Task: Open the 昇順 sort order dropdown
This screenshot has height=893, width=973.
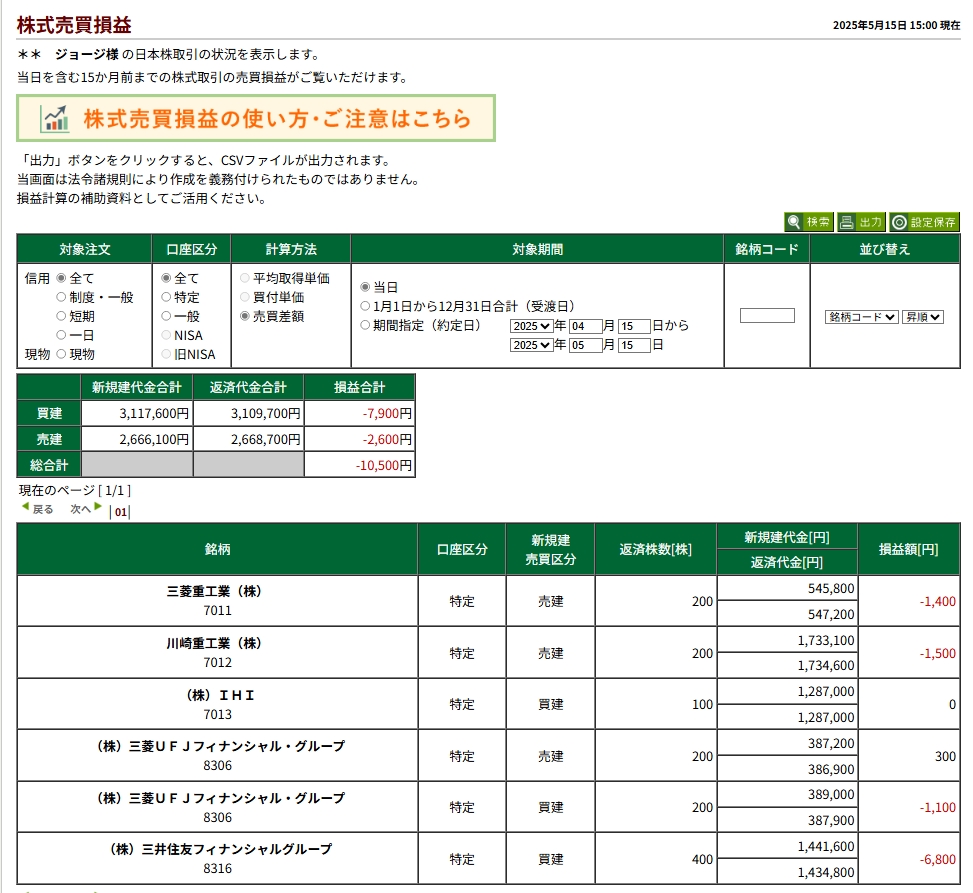Action: point(923,317)
